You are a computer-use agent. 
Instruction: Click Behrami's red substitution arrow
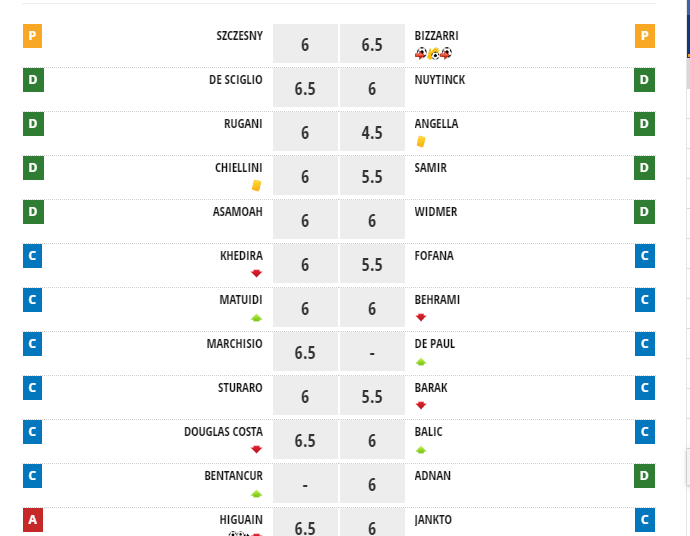(421, 317)
